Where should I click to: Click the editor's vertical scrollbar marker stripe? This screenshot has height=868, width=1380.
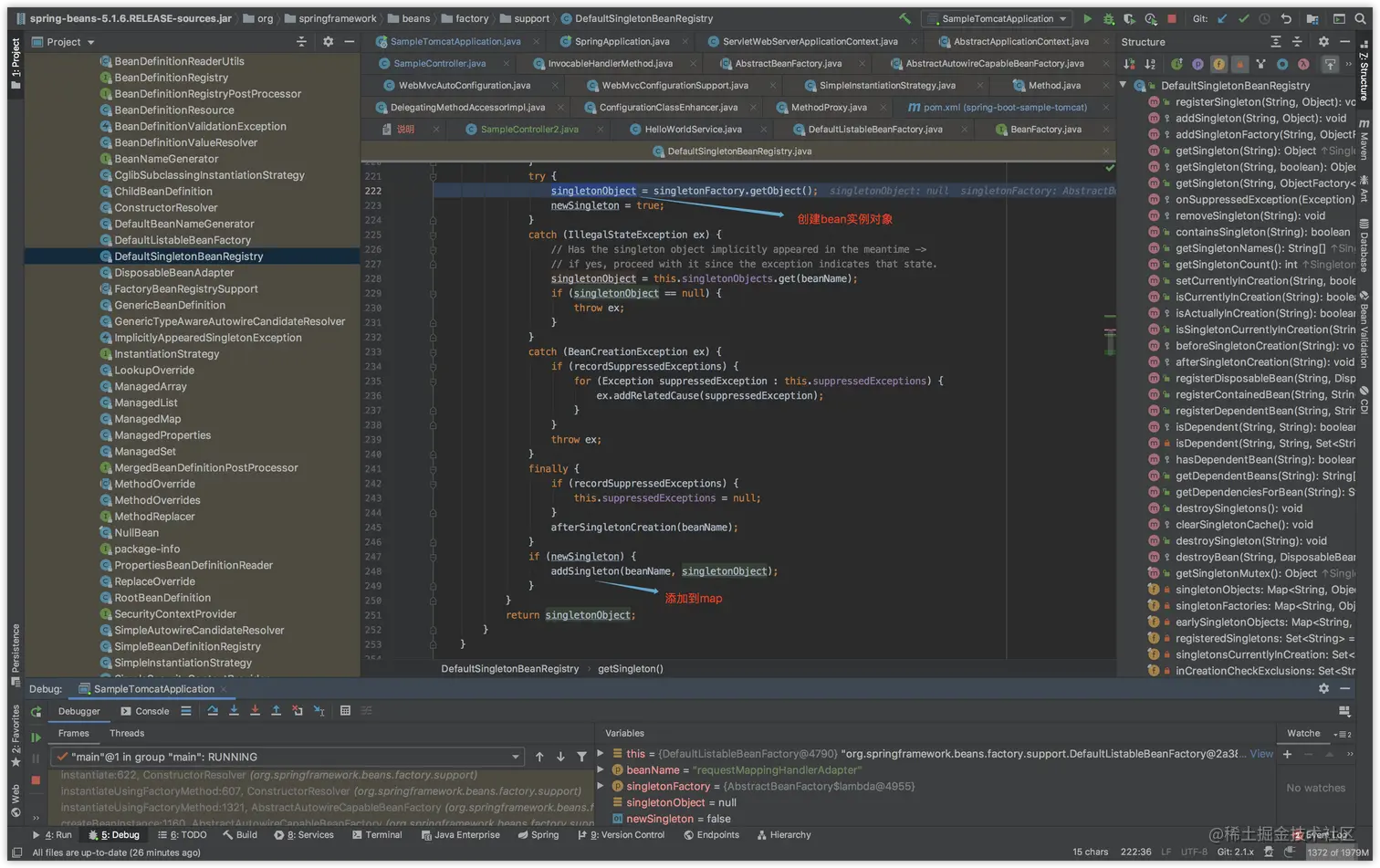pyautogui.click(x=1110, y=340)
